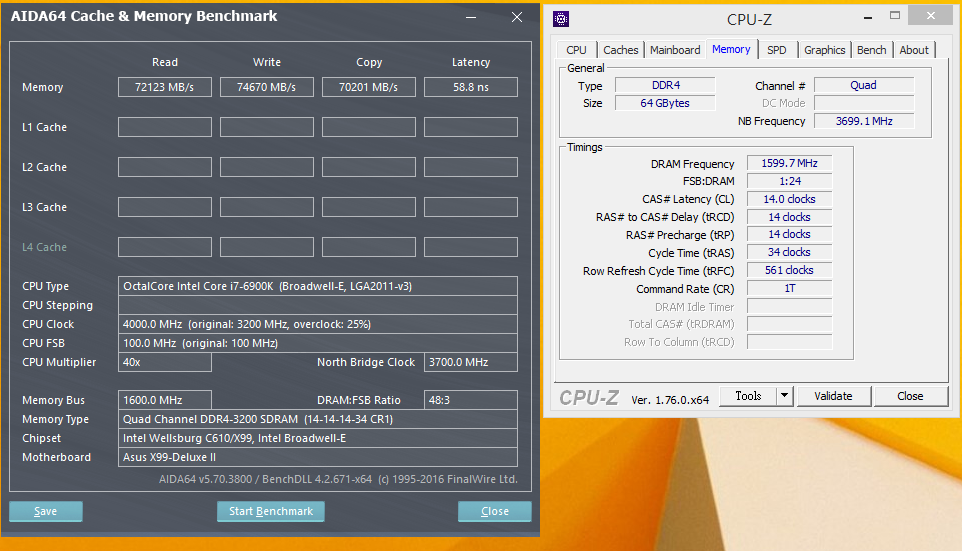The image size is (962, 551).
Task: Minimize the AIDA64 Cache & Memory Benchmark window
Action: 471,17
